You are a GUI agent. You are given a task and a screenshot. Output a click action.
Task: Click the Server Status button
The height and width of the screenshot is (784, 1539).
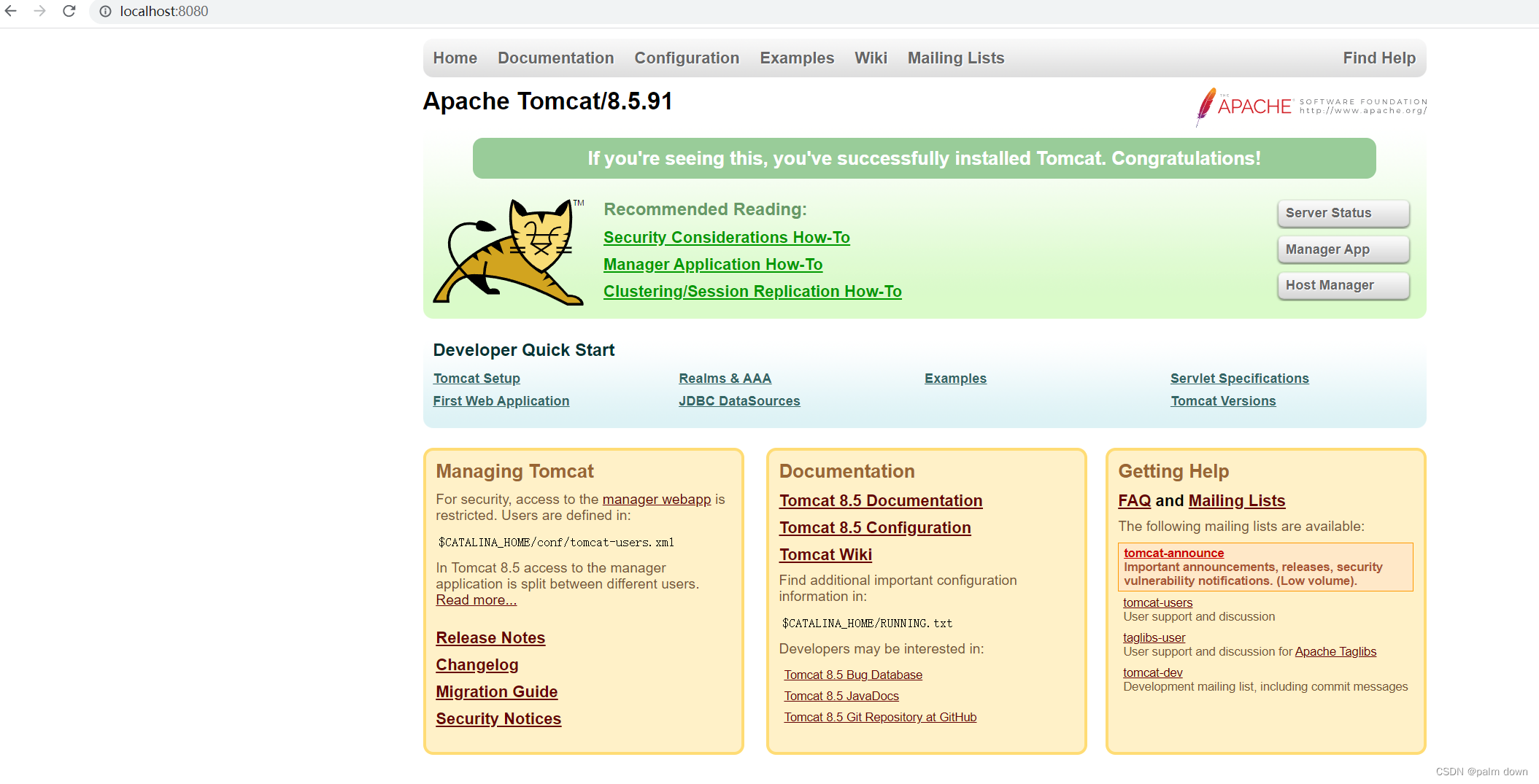point(1343,213)
